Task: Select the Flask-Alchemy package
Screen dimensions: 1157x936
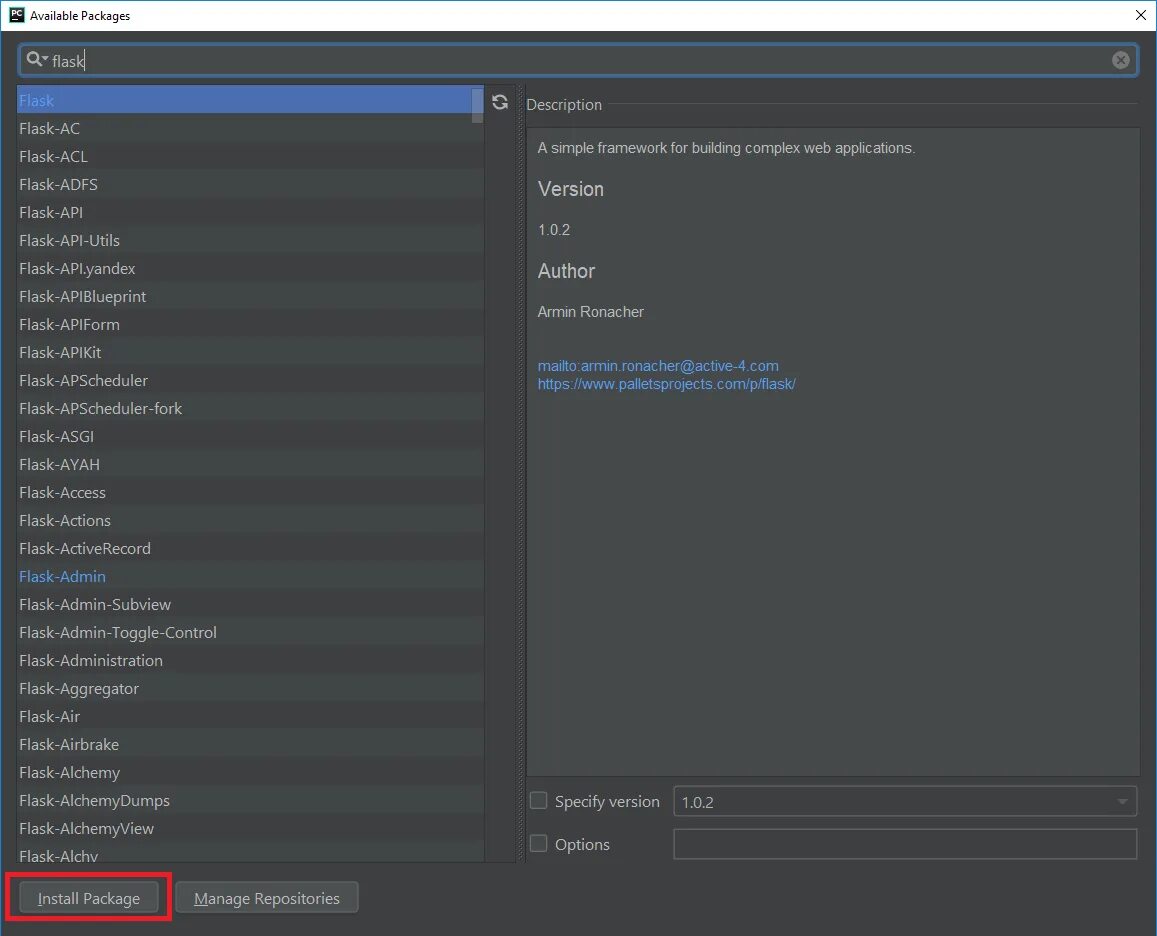Action: click(249, 774)
